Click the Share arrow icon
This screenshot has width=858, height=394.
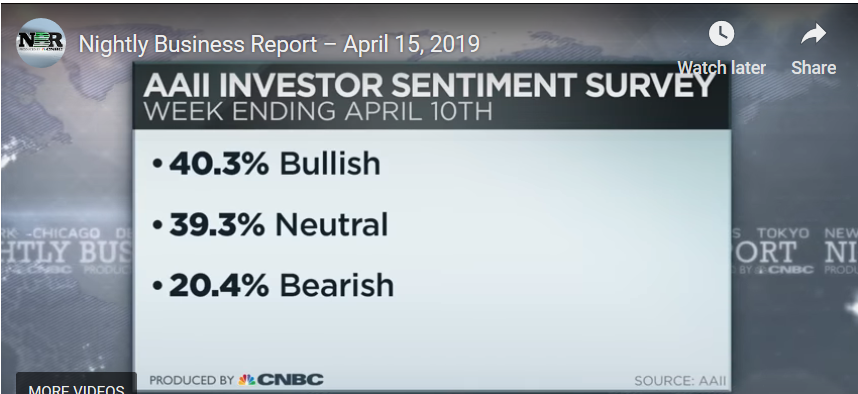[x=813, y=34]
